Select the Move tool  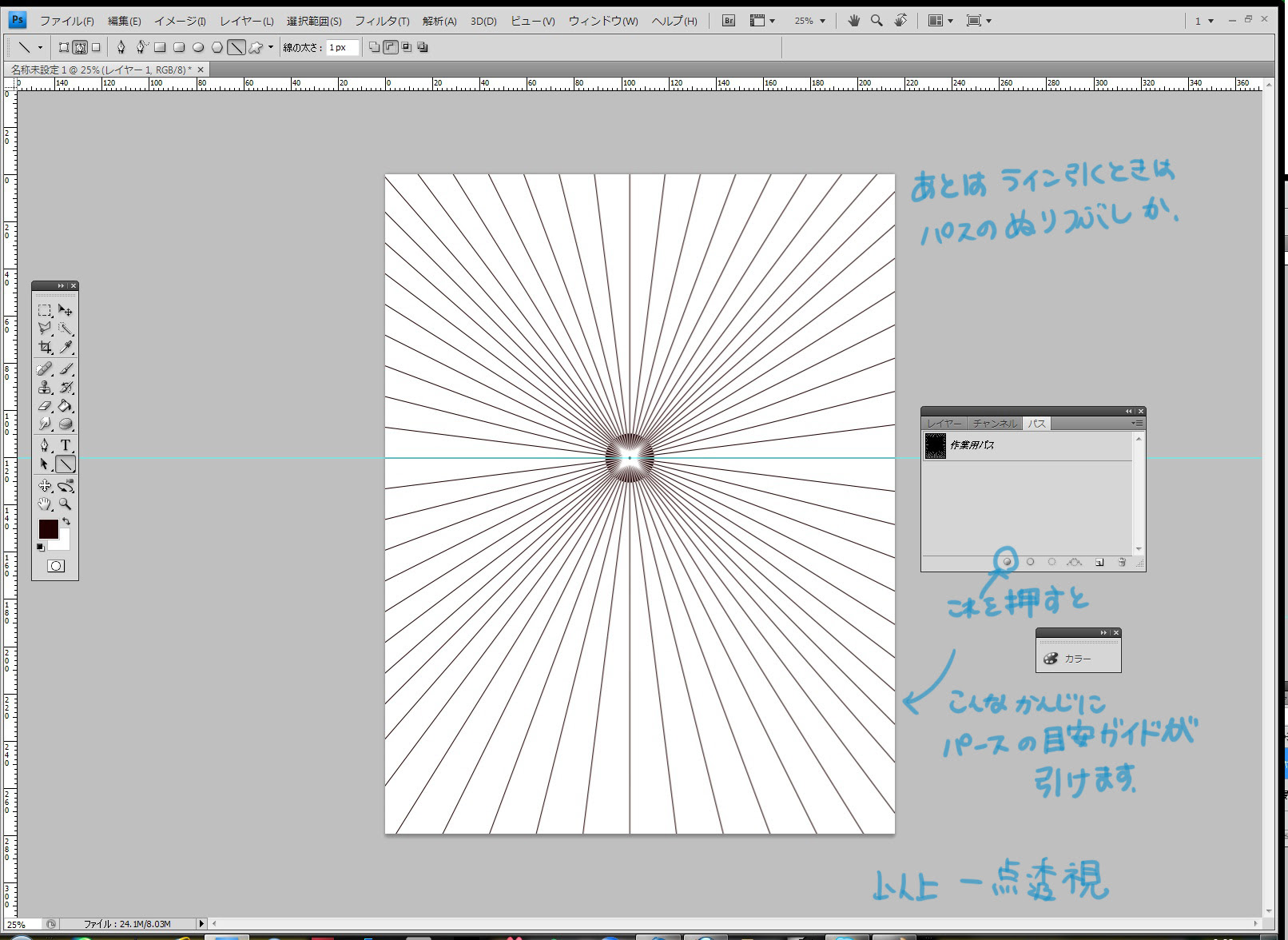[x=66, y=310]
